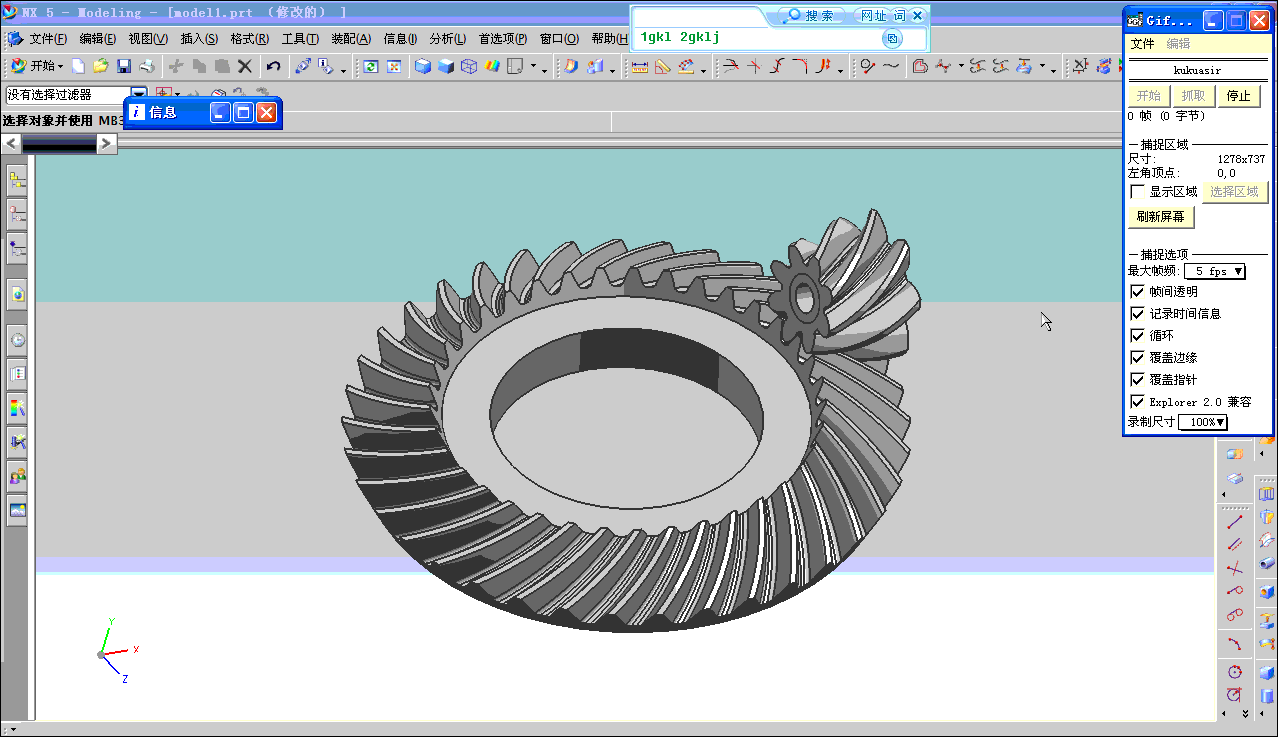Select the line tool in right toolbar

pos(1235,522)
